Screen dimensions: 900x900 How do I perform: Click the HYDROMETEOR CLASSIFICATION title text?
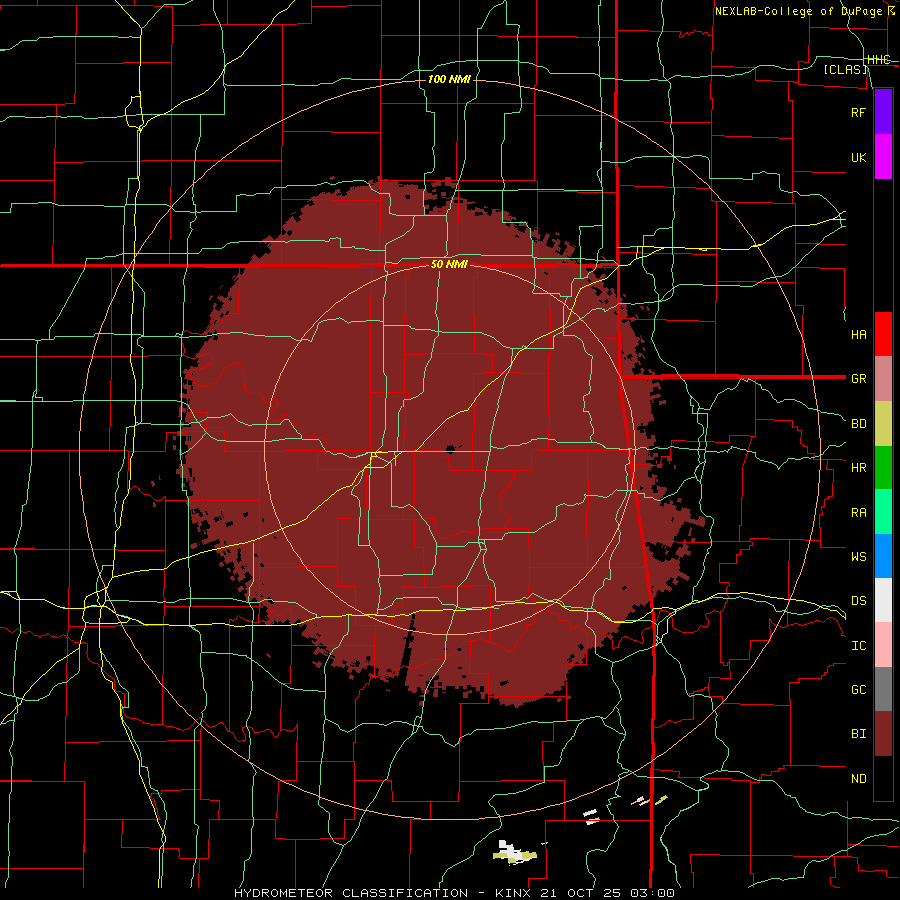[x=351, y=893]
